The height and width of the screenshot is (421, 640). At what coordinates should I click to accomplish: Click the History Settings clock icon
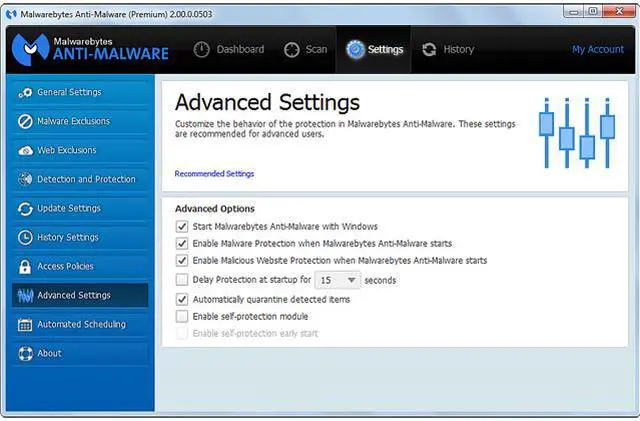coord(25,237)
